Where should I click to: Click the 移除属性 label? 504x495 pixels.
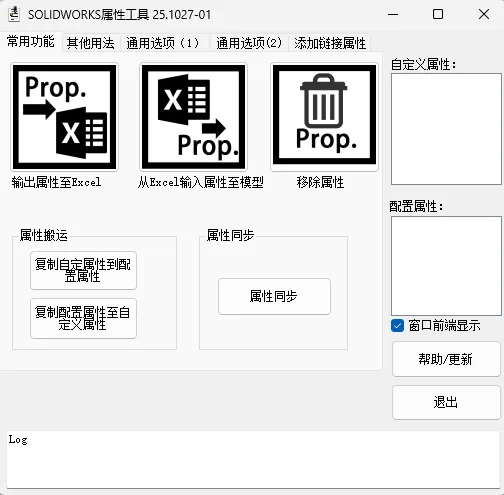click(320, 182)
